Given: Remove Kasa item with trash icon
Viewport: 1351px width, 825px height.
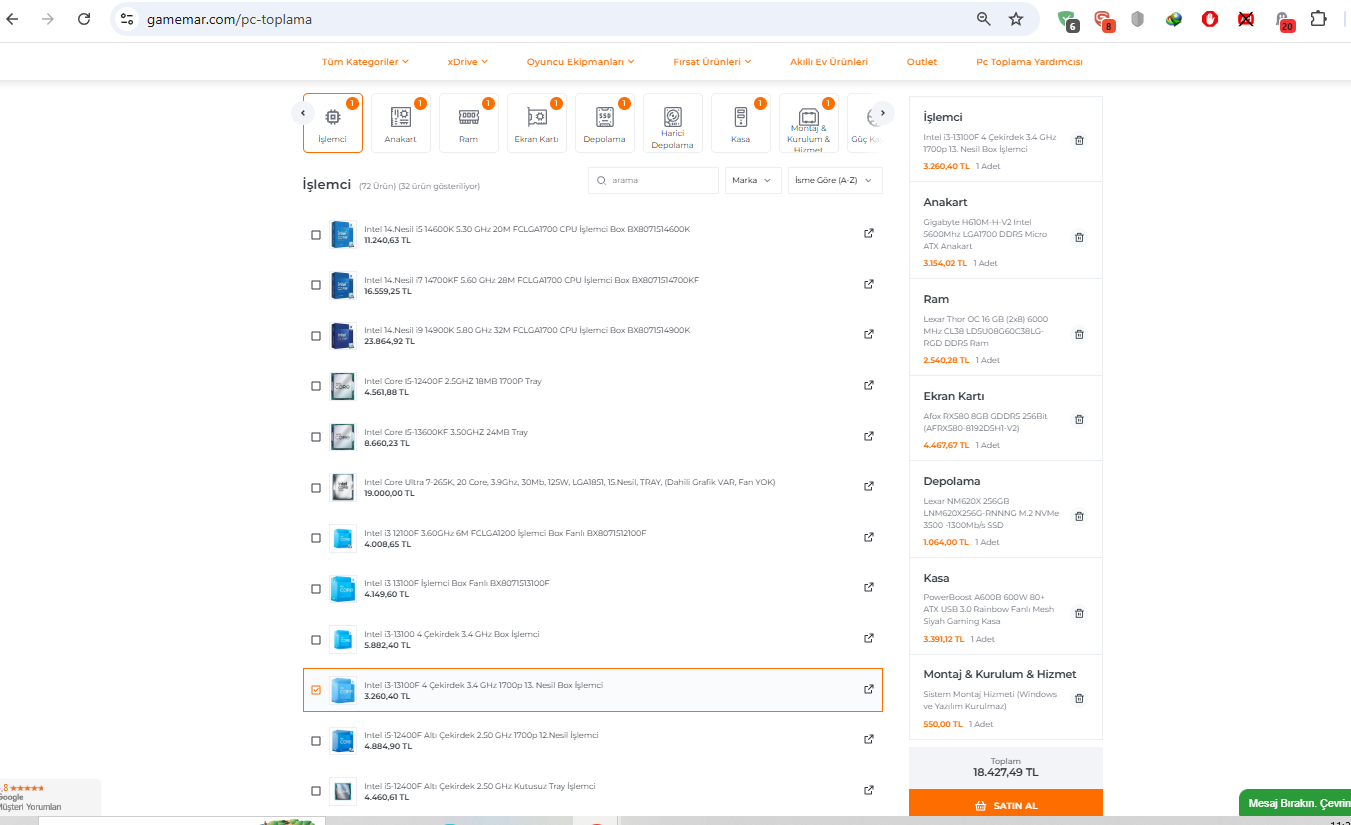Looking at the screenshot, I should [x=1079, y=613].
